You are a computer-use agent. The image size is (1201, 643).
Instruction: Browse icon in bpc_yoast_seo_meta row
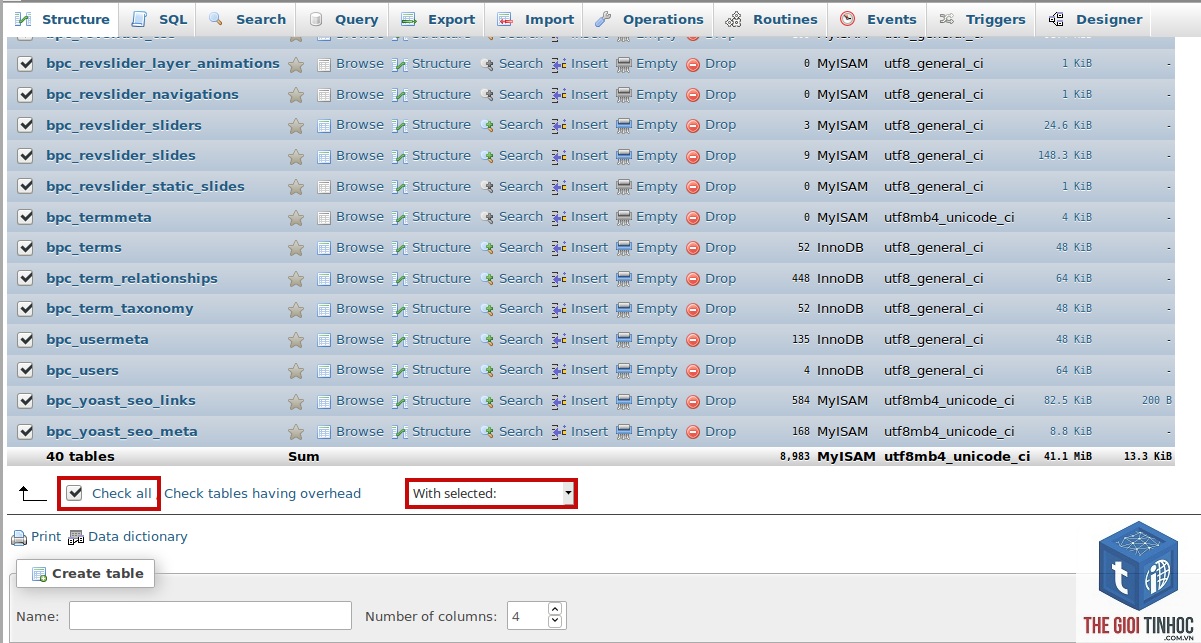(324, 432)
